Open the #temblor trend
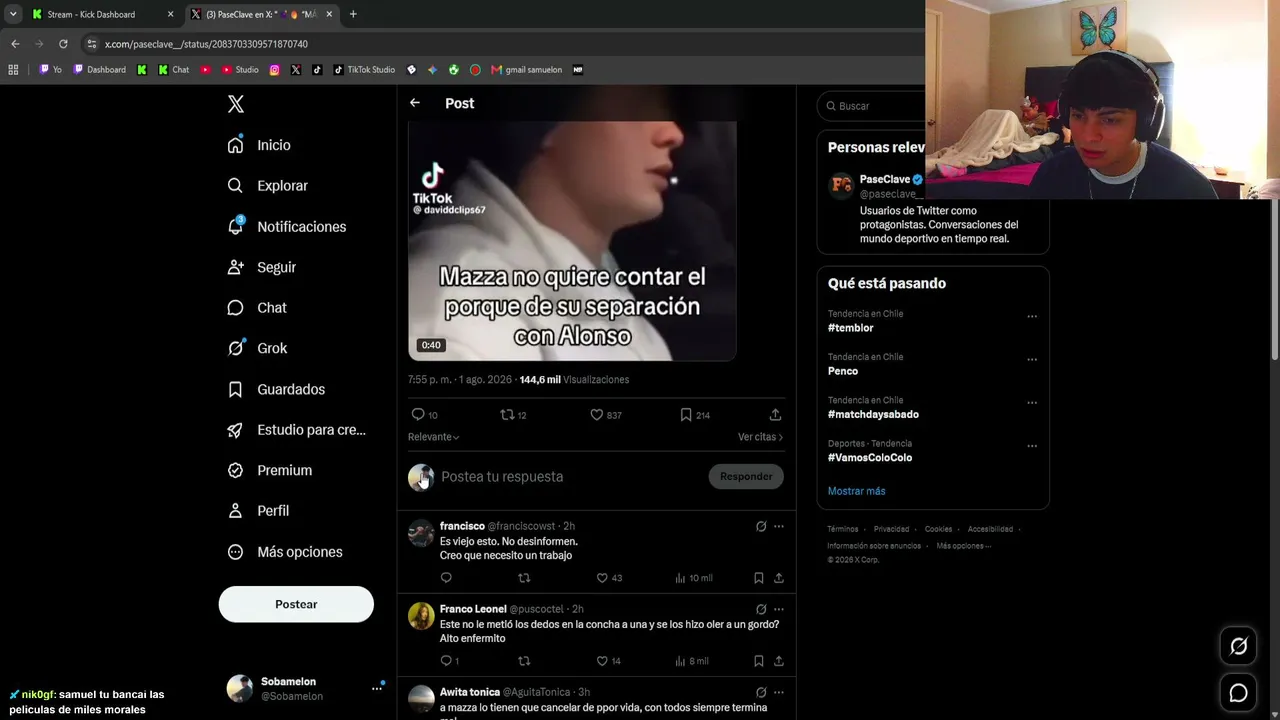The width and height of the screenshot is (1280, 720). (851, 328)
